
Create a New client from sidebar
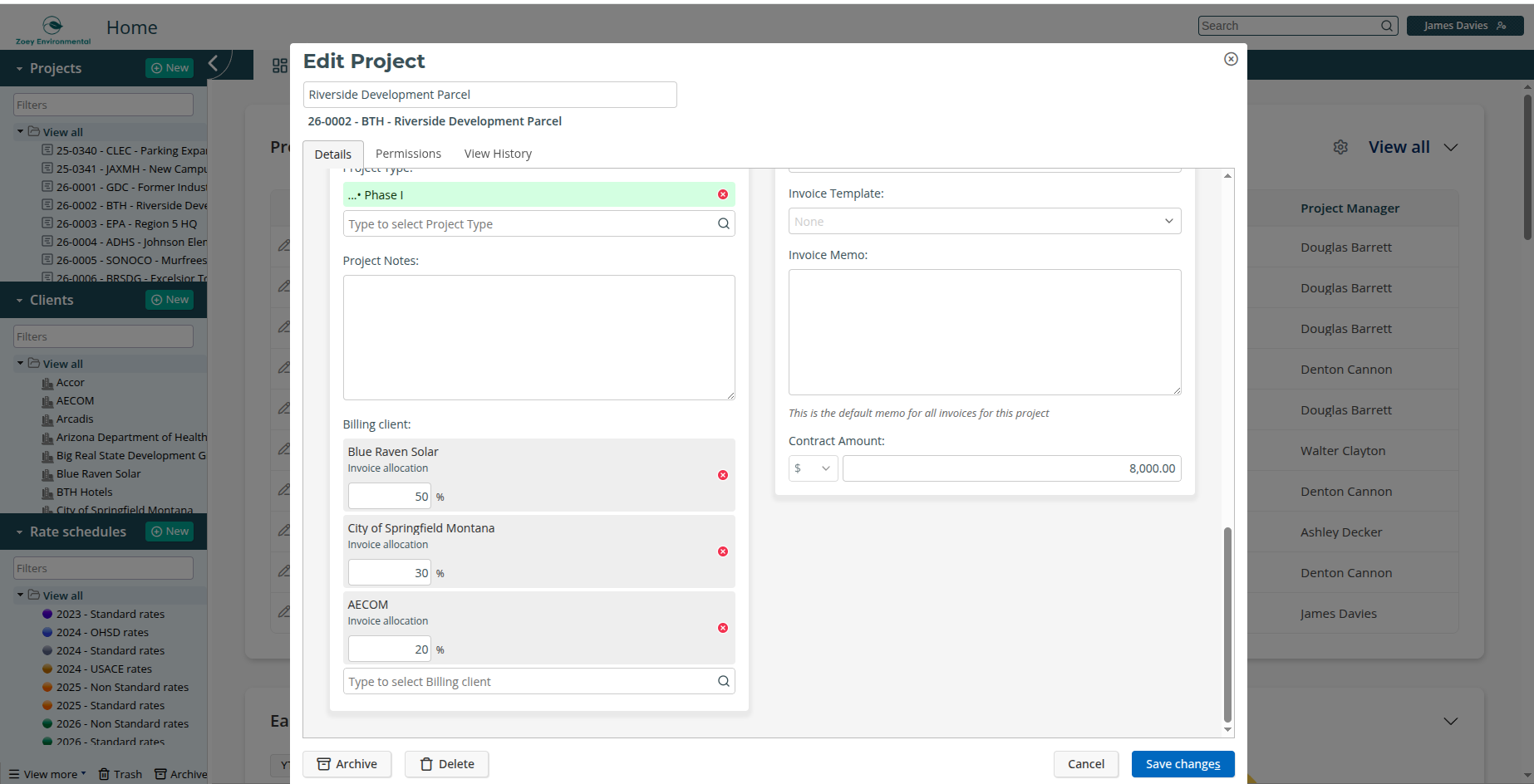point(170,300)
